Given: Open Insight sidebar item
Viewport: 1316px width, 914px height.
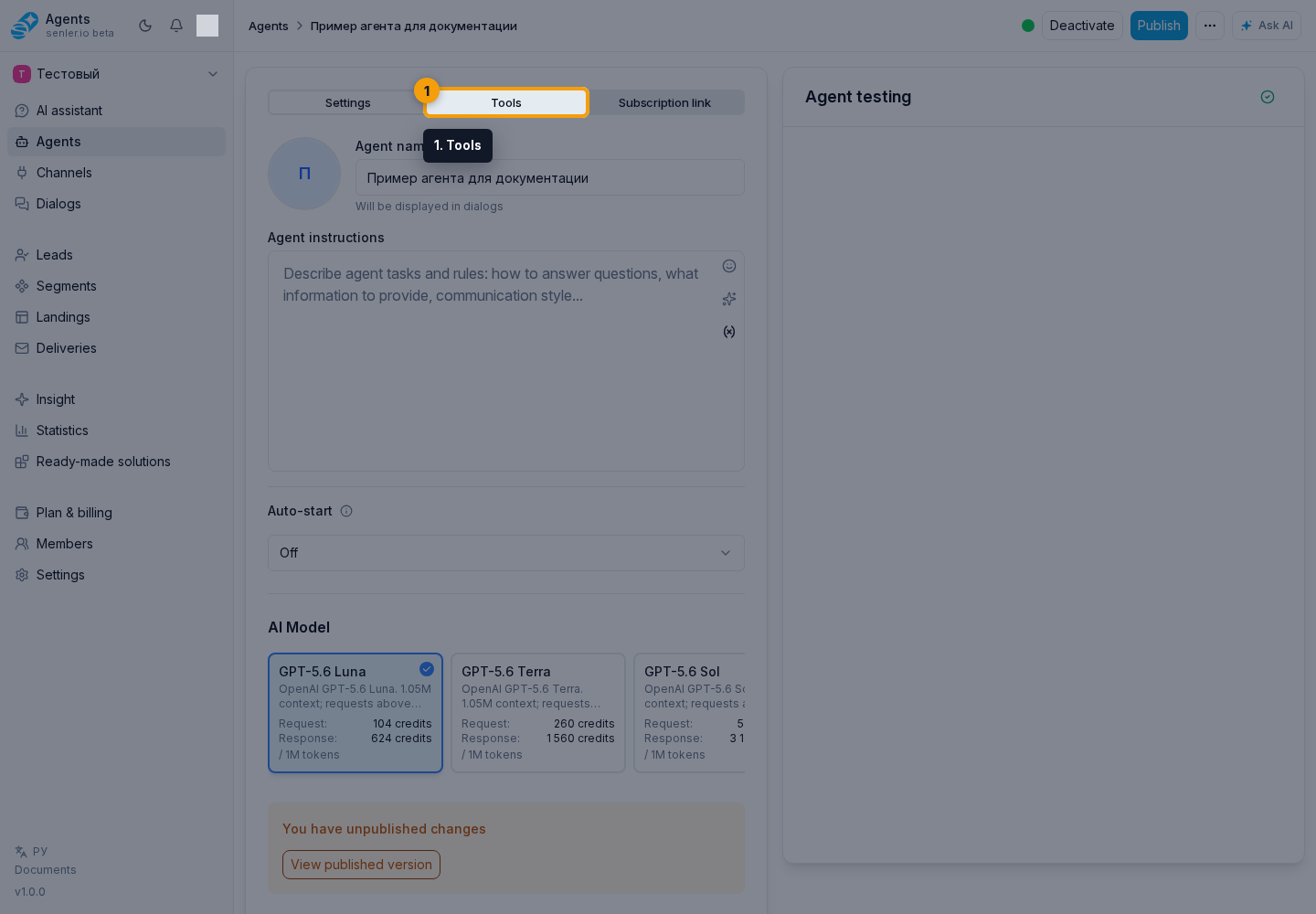Looking at the screenshot, I should click(x=116, y=399).
